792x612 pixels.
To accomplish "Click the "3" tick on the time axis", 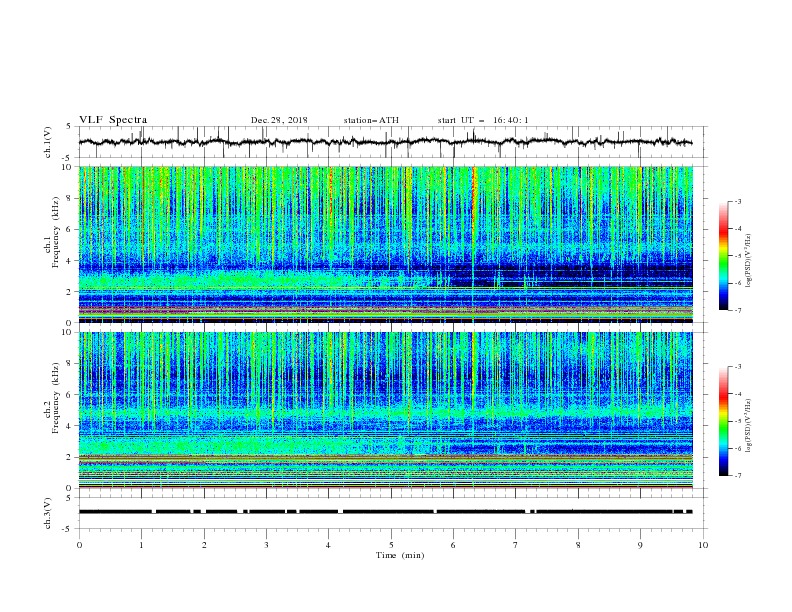I will click(266, 545).
